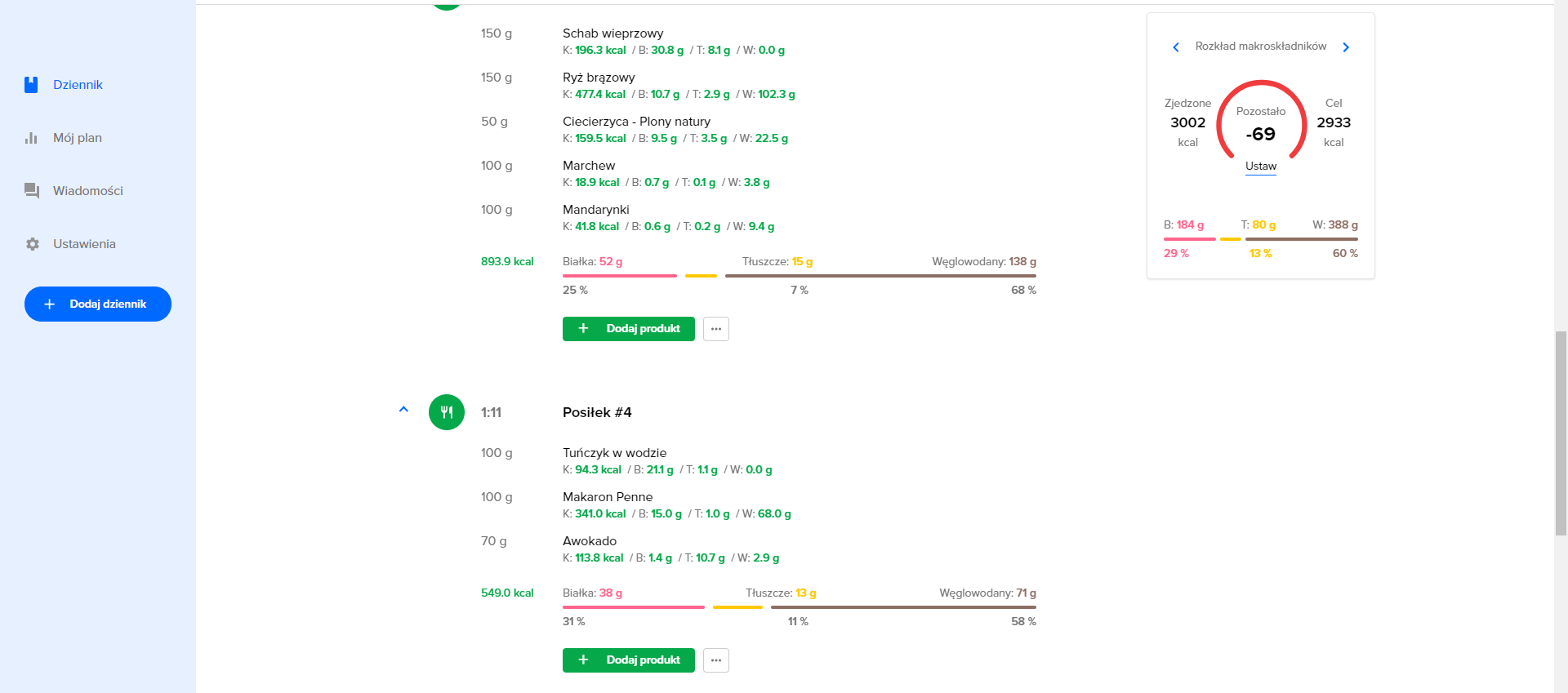Open the Mój plan chart icon

(x=31, y=138)
